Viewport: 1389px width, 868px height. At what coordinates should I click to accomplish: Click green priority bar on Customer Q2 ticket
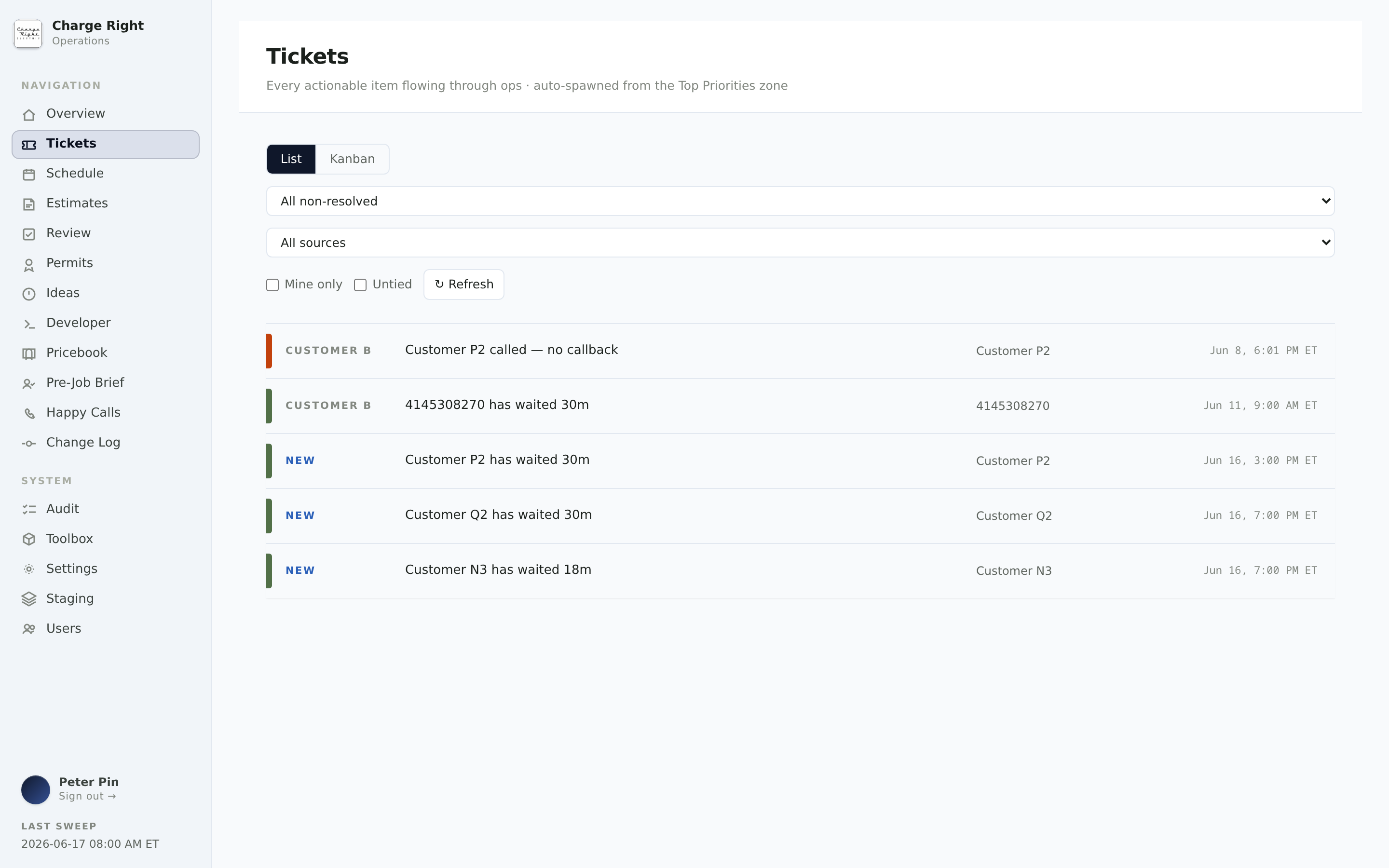pyautogui.click(x=269, y=516)
